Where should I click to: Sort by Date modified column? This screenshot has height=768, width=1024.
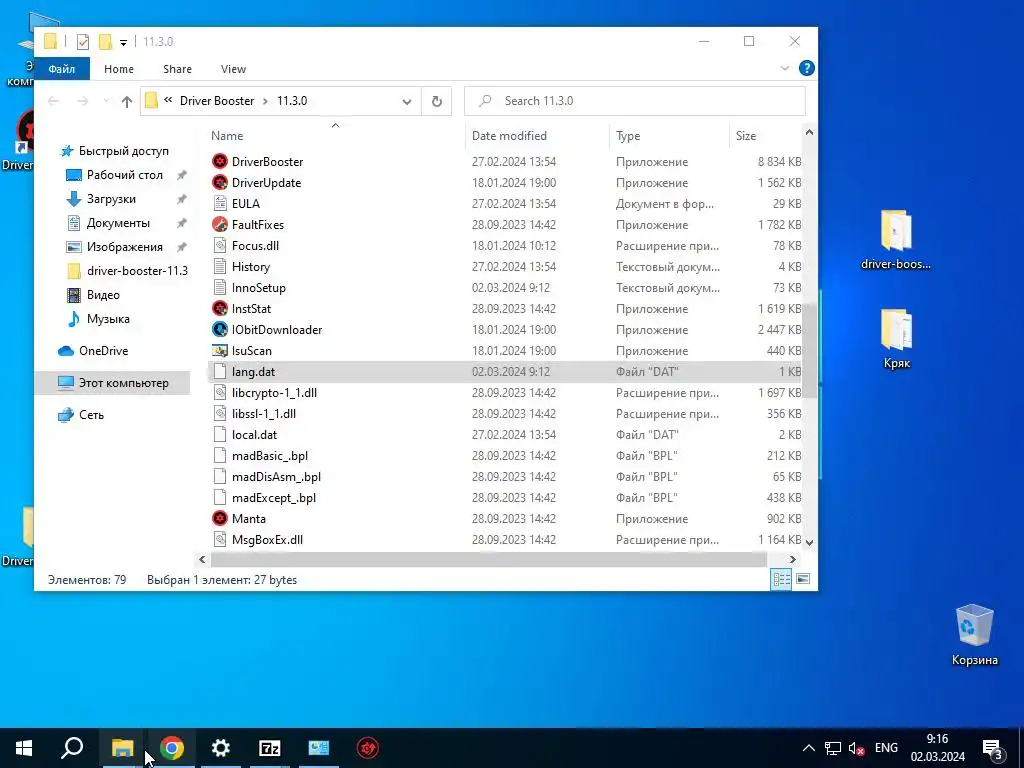pyautogui.click(x=509, y=136)
